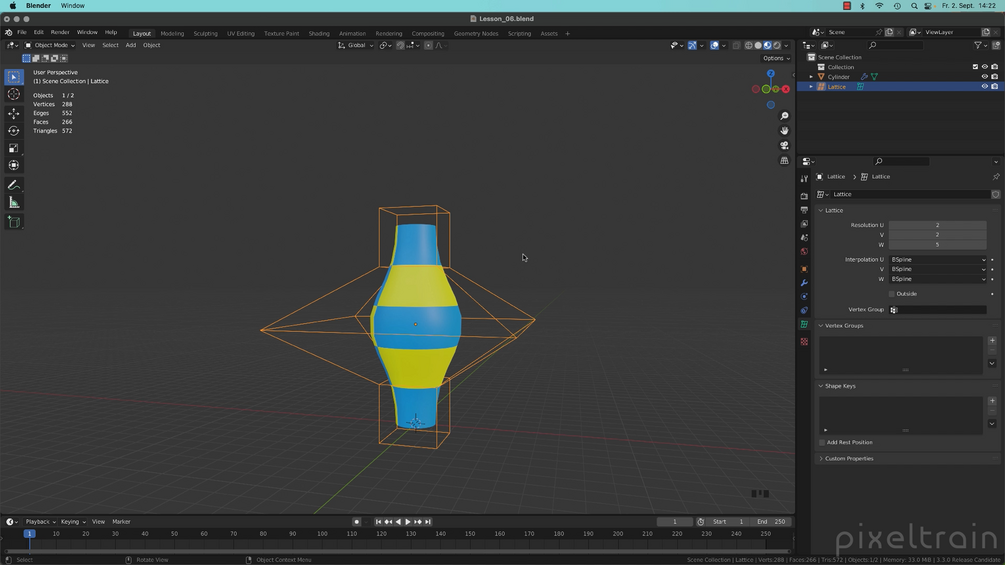The height and width of the screenshot is (565, 1005).
Task: Open the Object properties orange square tab
Action: [804, 268]
